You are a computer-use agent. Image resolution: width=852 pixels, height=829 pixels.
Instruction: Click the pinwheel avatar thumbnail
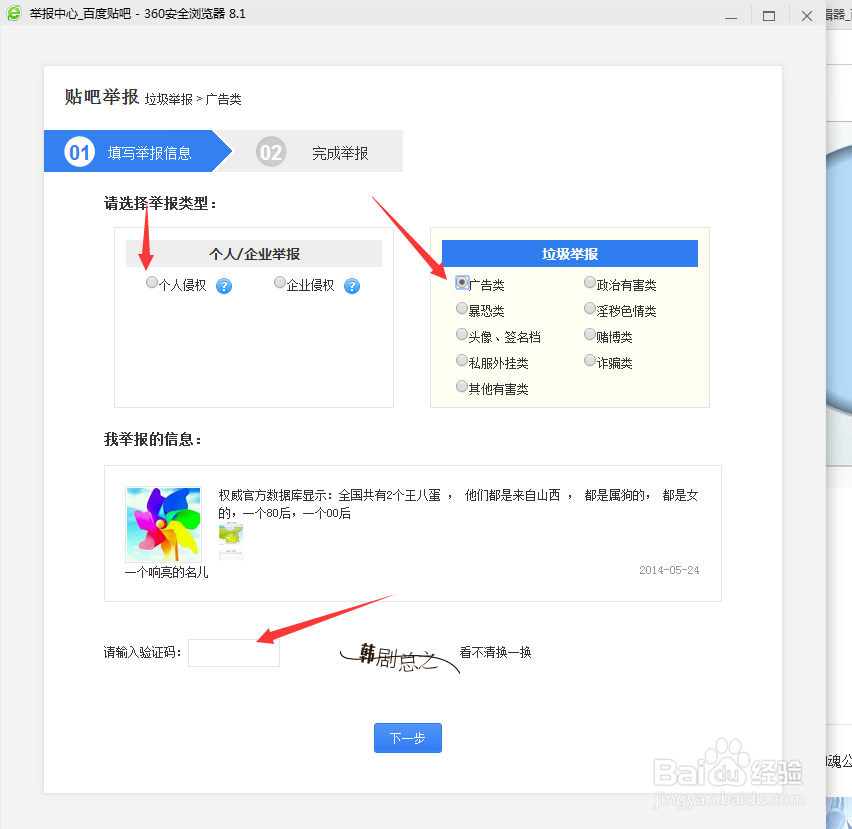[x=164, y=524]
